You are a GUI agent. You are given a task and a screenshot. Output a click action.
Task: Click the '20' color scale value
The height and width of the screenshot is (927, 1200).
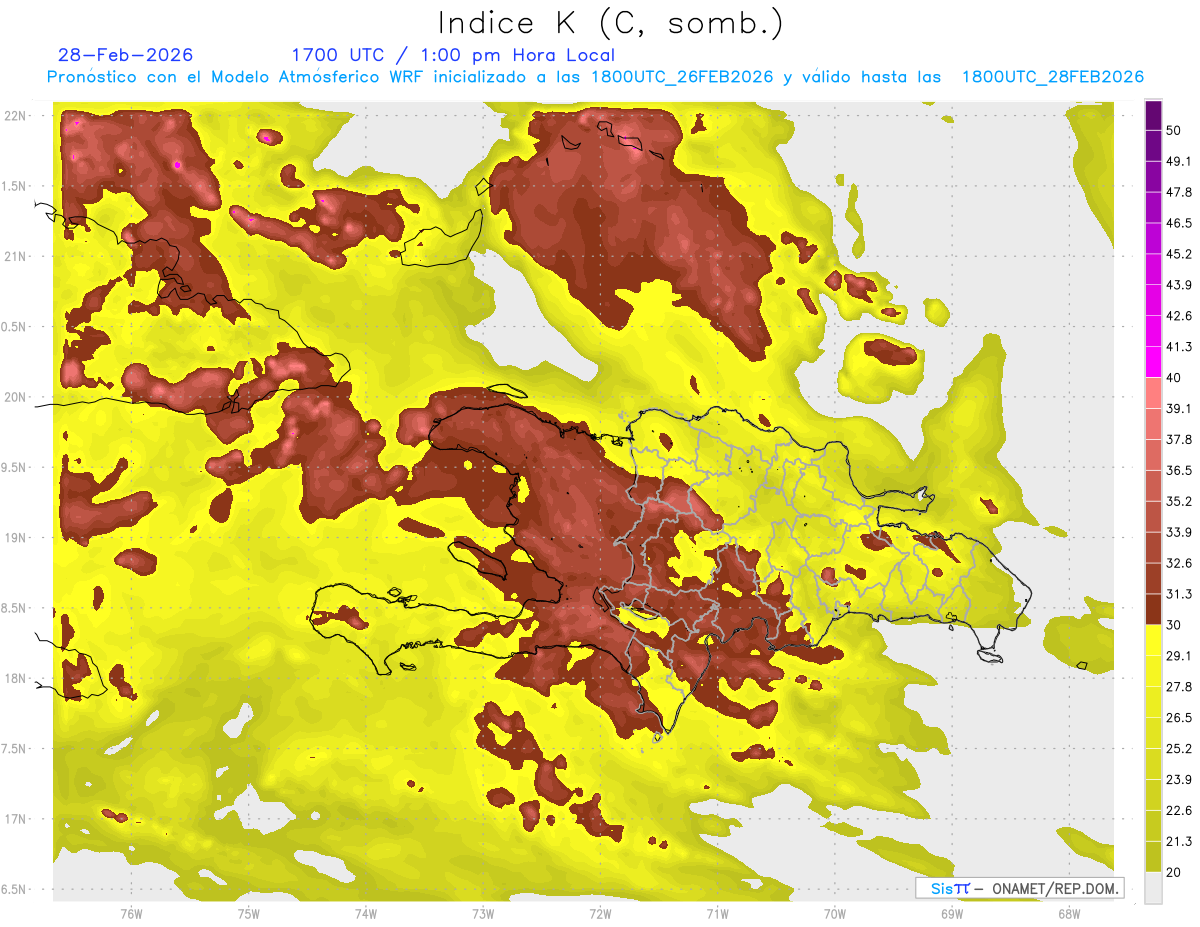click(1174, 872)
